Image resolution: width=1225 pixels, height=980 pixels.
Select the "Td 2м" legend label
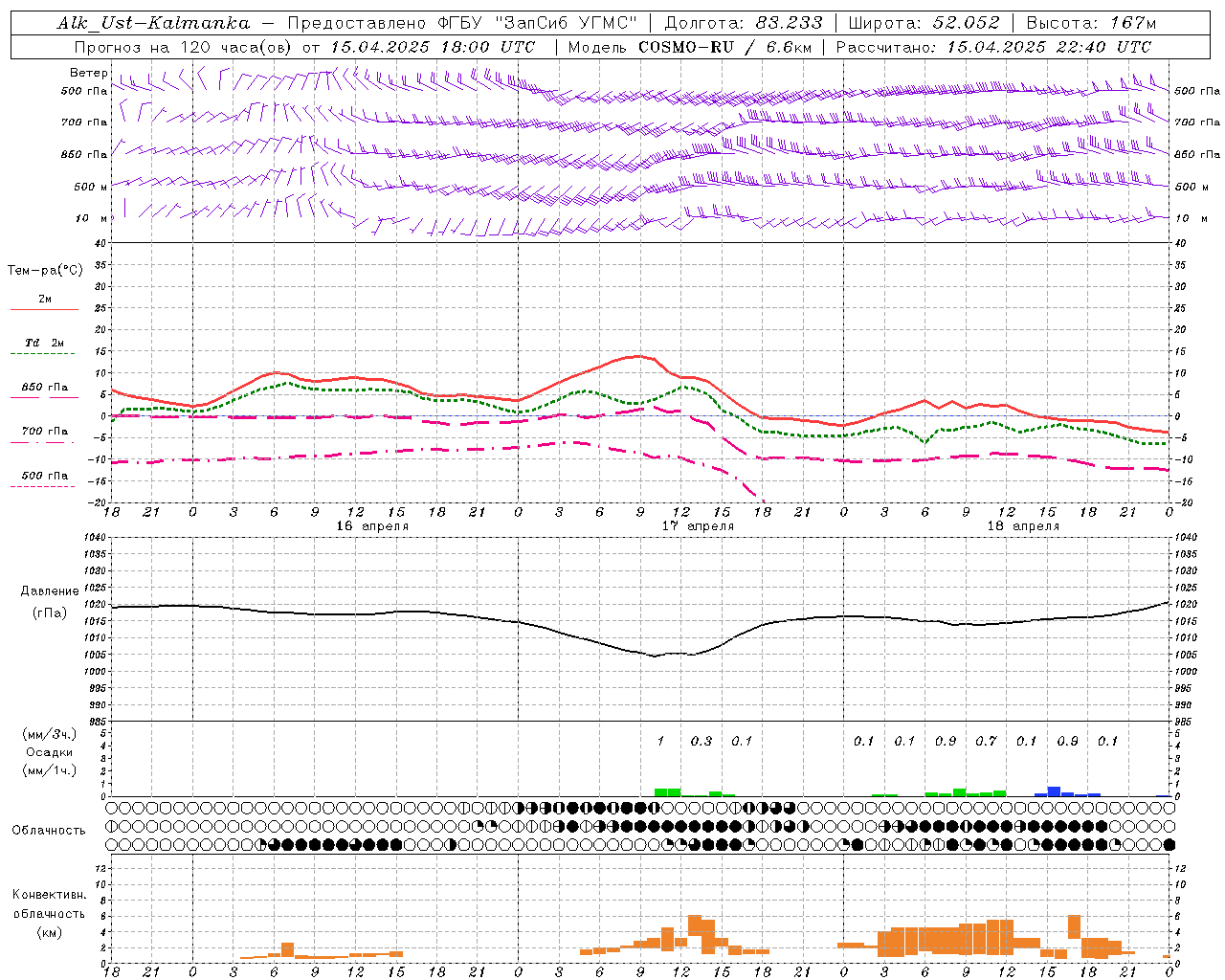45,343
